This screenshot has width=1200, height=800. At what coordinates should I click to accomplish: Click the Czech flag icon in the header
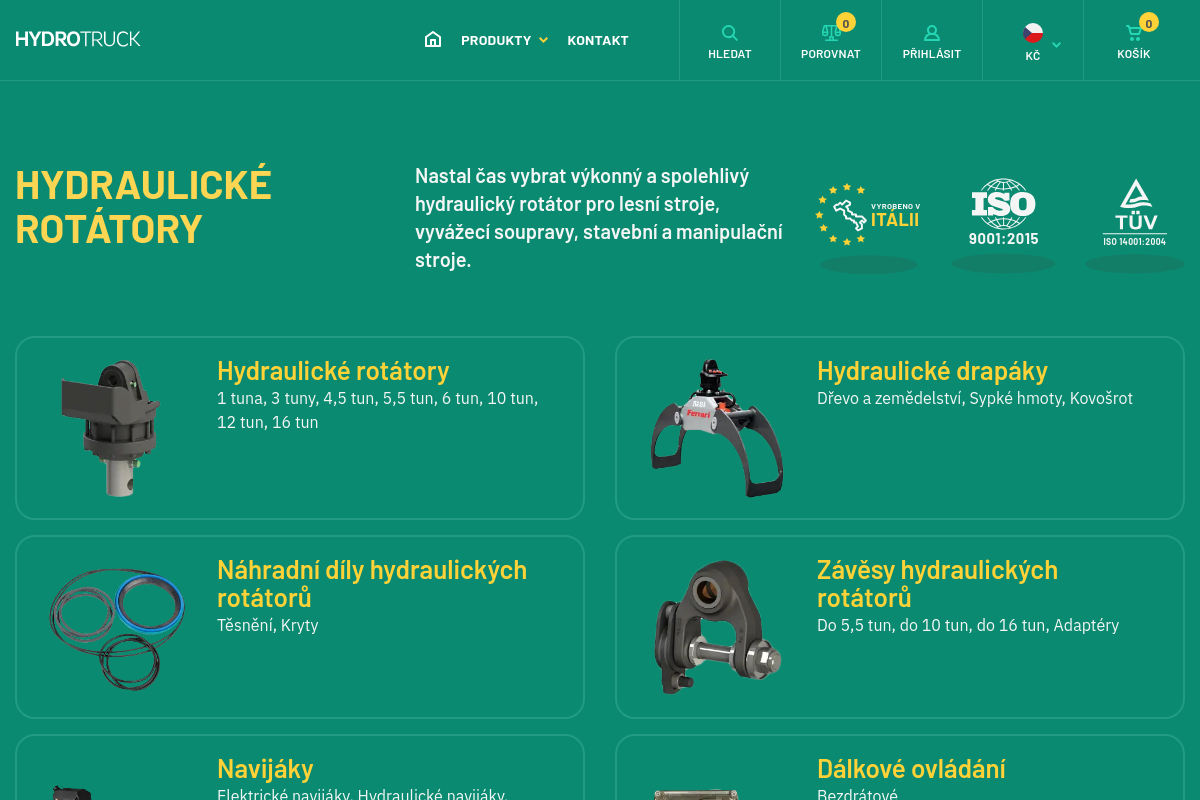pos(1033,33)
